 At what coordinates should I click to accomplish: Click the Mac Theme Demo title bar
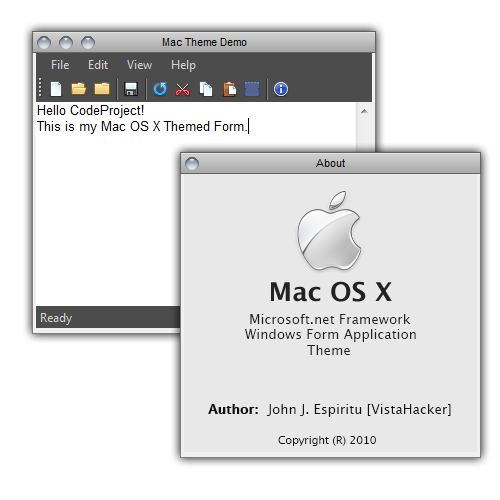click(204, 42)
